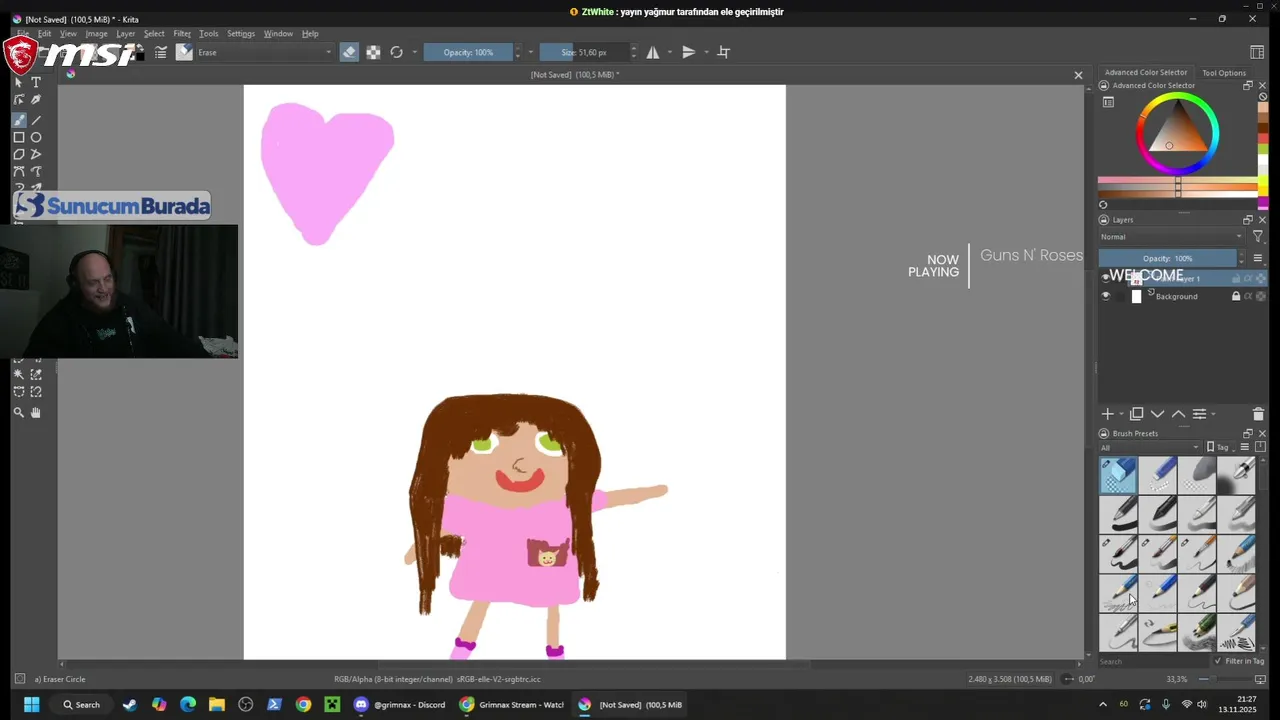Click the vertical mirror tool icon
The width and height of the screenshot is (1280, 720).
[689, 52]
